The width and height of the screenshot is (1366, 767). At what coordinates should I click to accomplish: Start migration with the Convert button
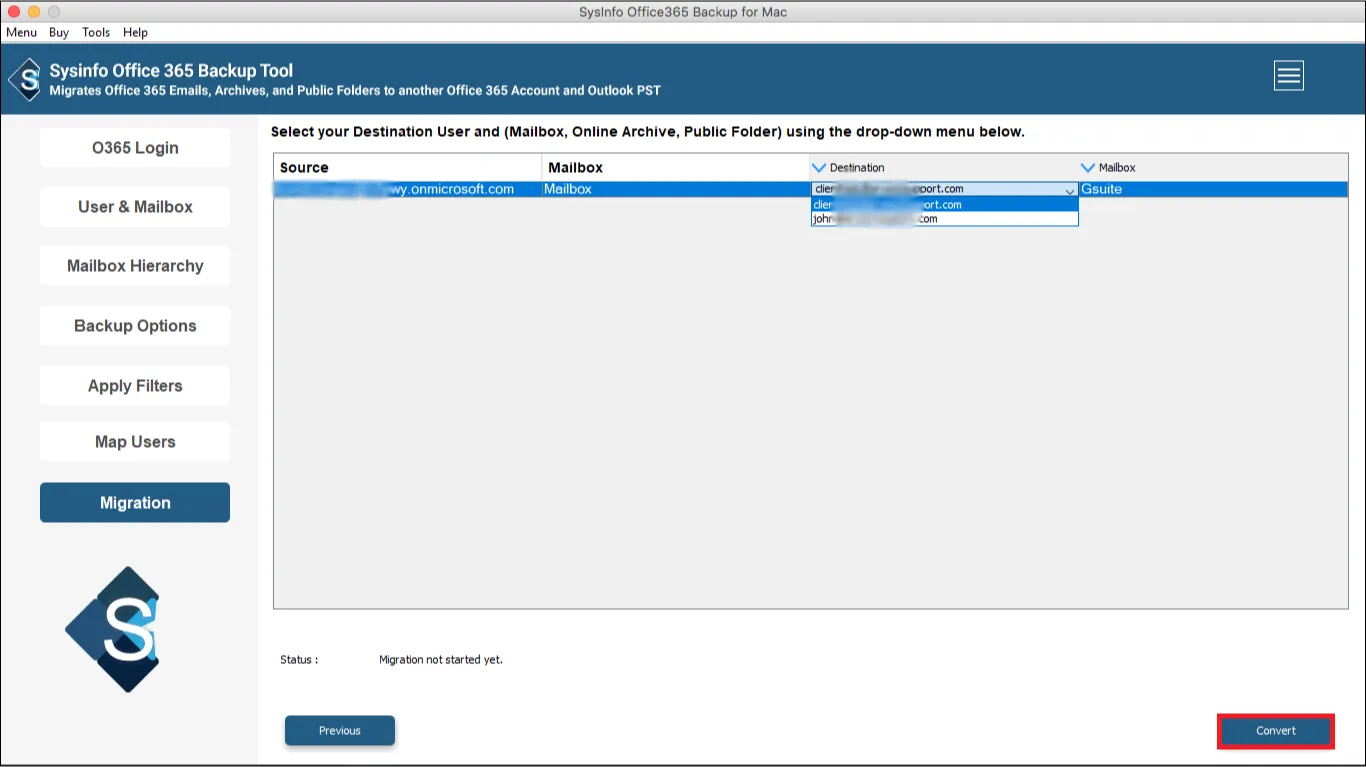[1276, 731]
